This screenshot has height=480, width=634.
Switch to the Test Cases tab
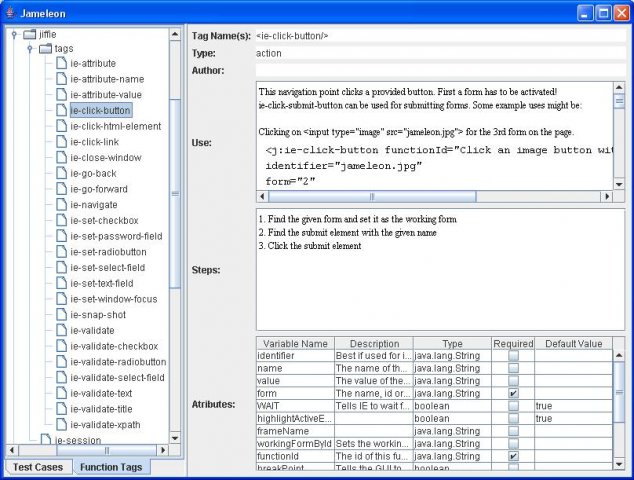click(x=38, y=467)
